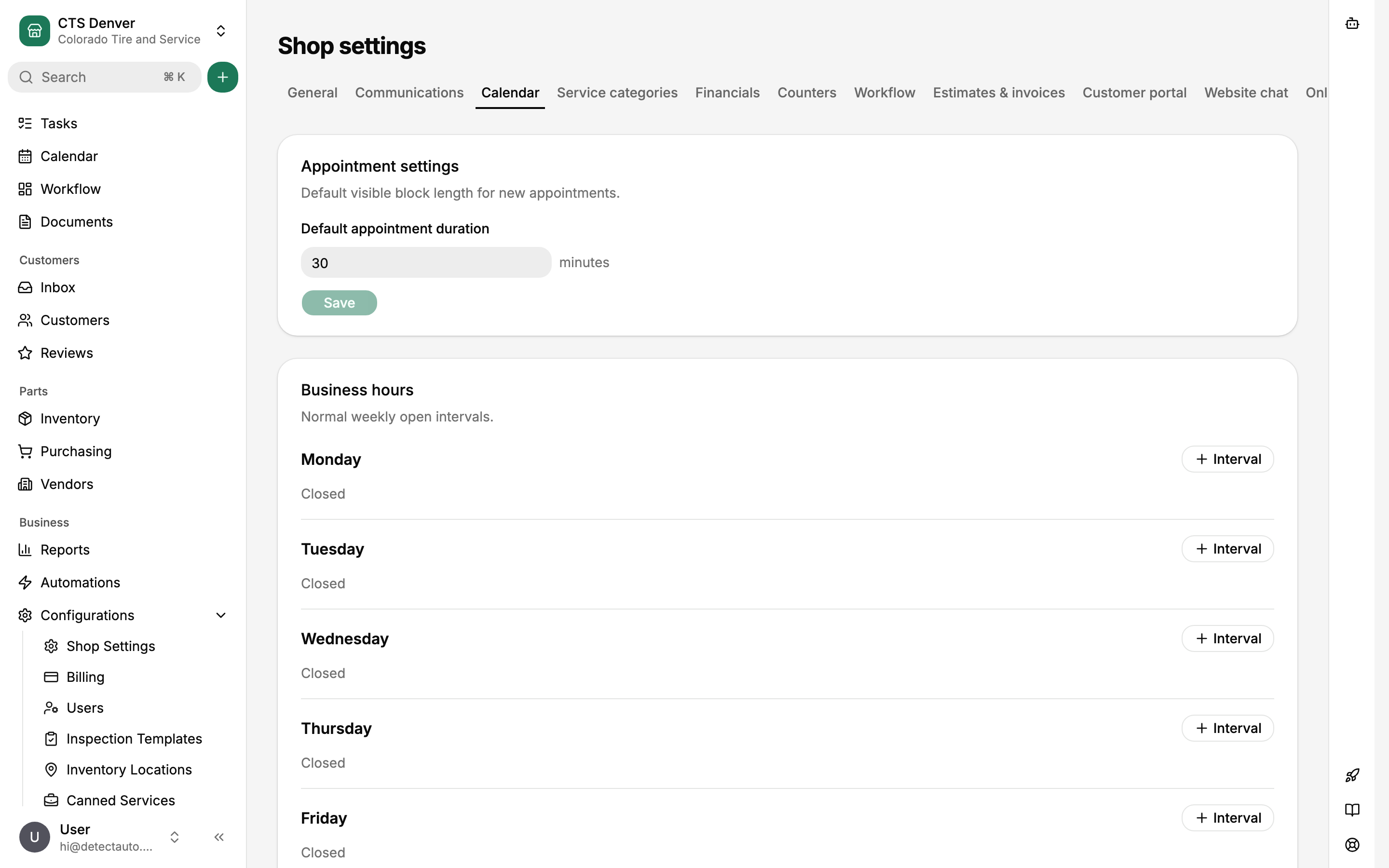Click the user avatar U

[x=34, y=837]
